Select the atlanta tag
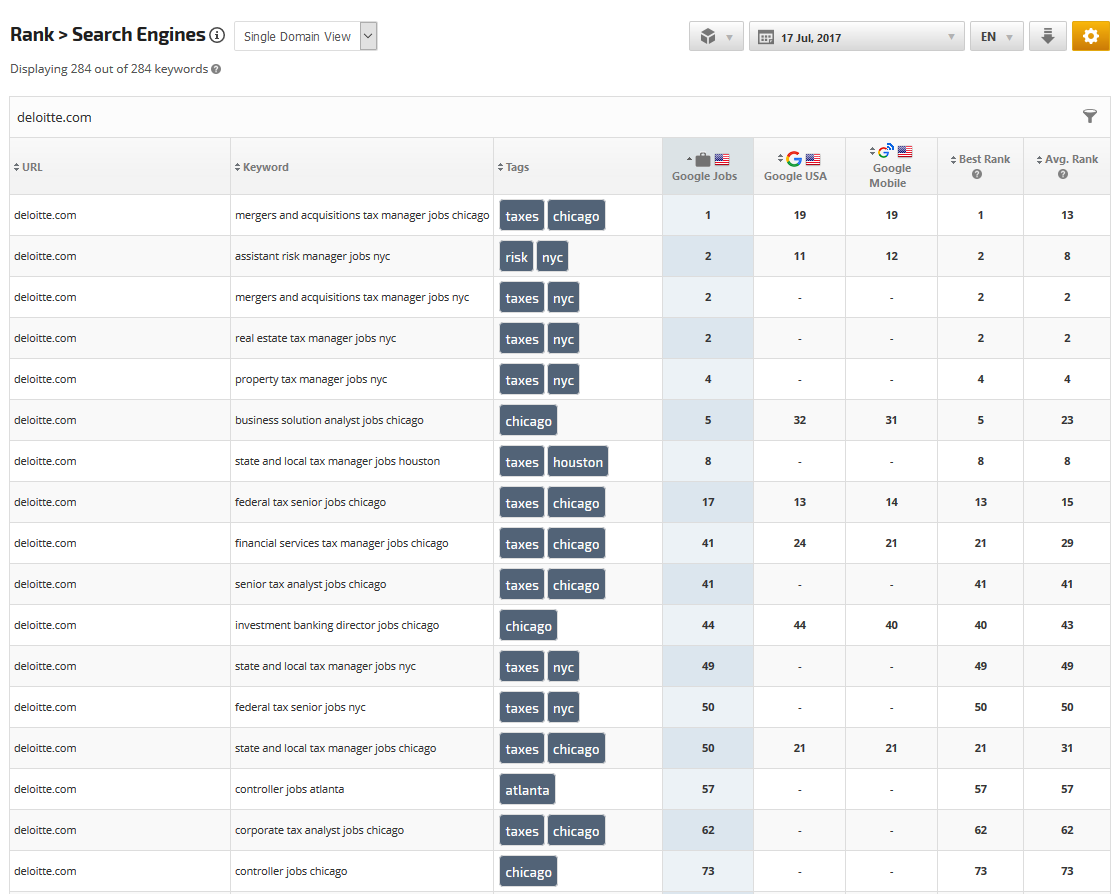The image size is (1120, 894). click(527, 790)
